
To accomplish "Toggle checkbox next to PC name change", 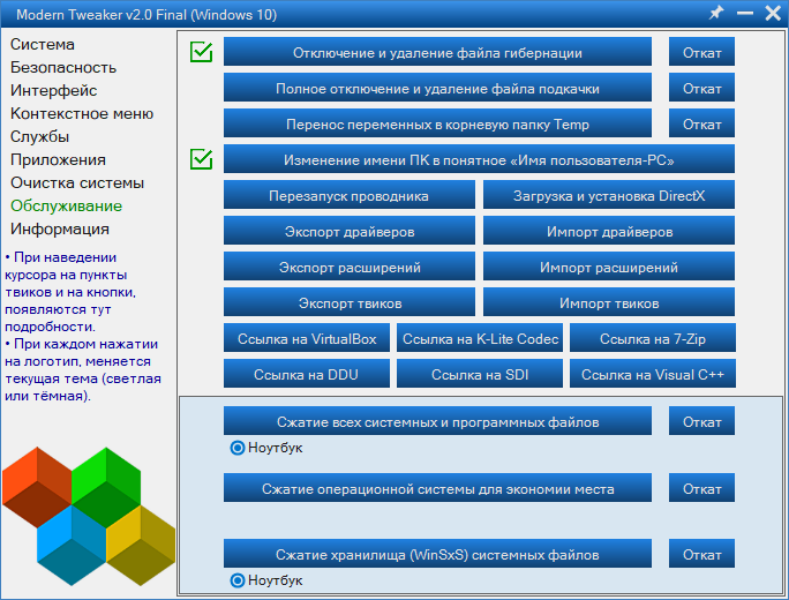I will tap(201, 159).
